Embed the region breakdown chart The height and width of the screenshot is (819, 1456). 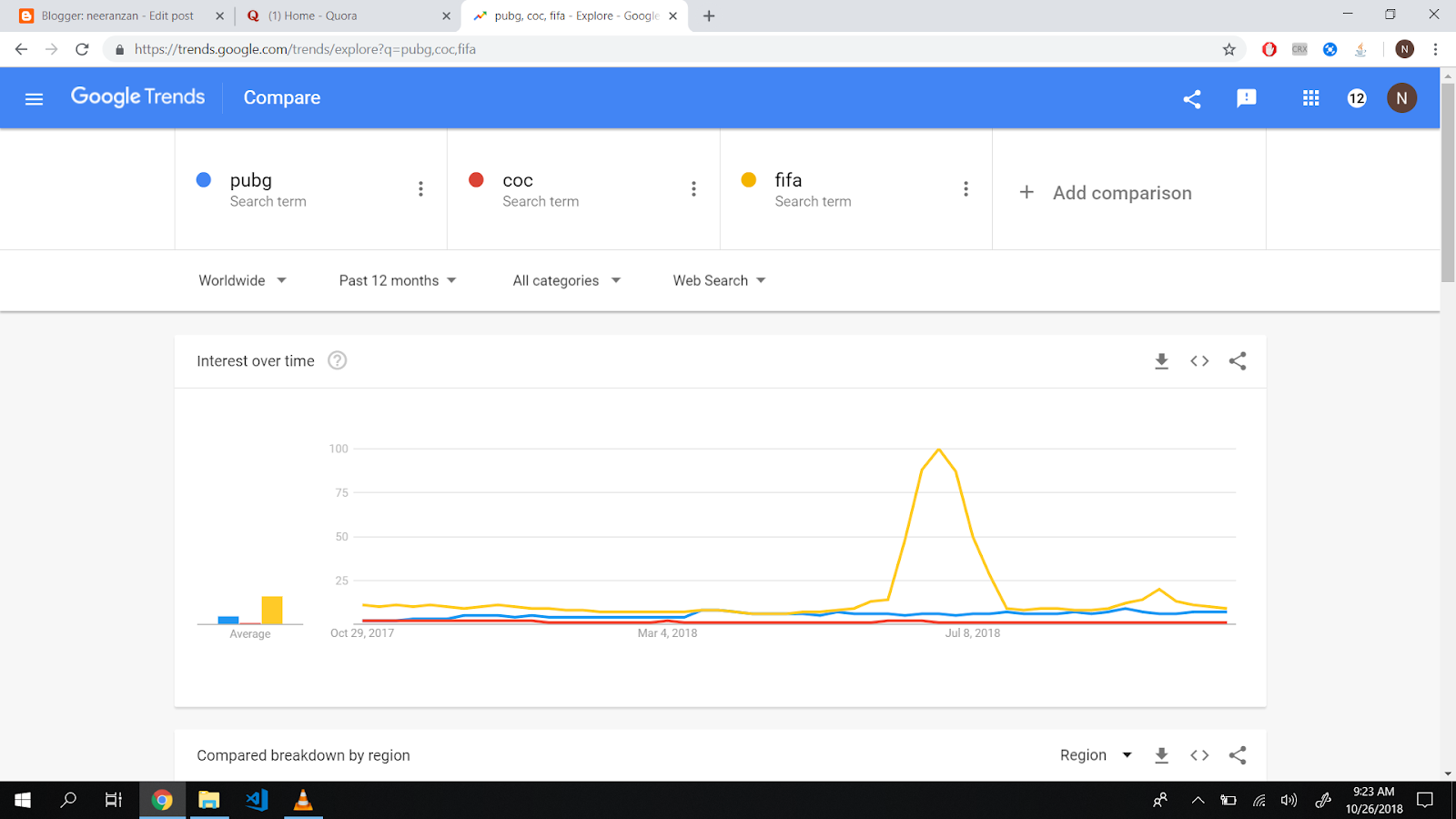[x=1199, y=755]
